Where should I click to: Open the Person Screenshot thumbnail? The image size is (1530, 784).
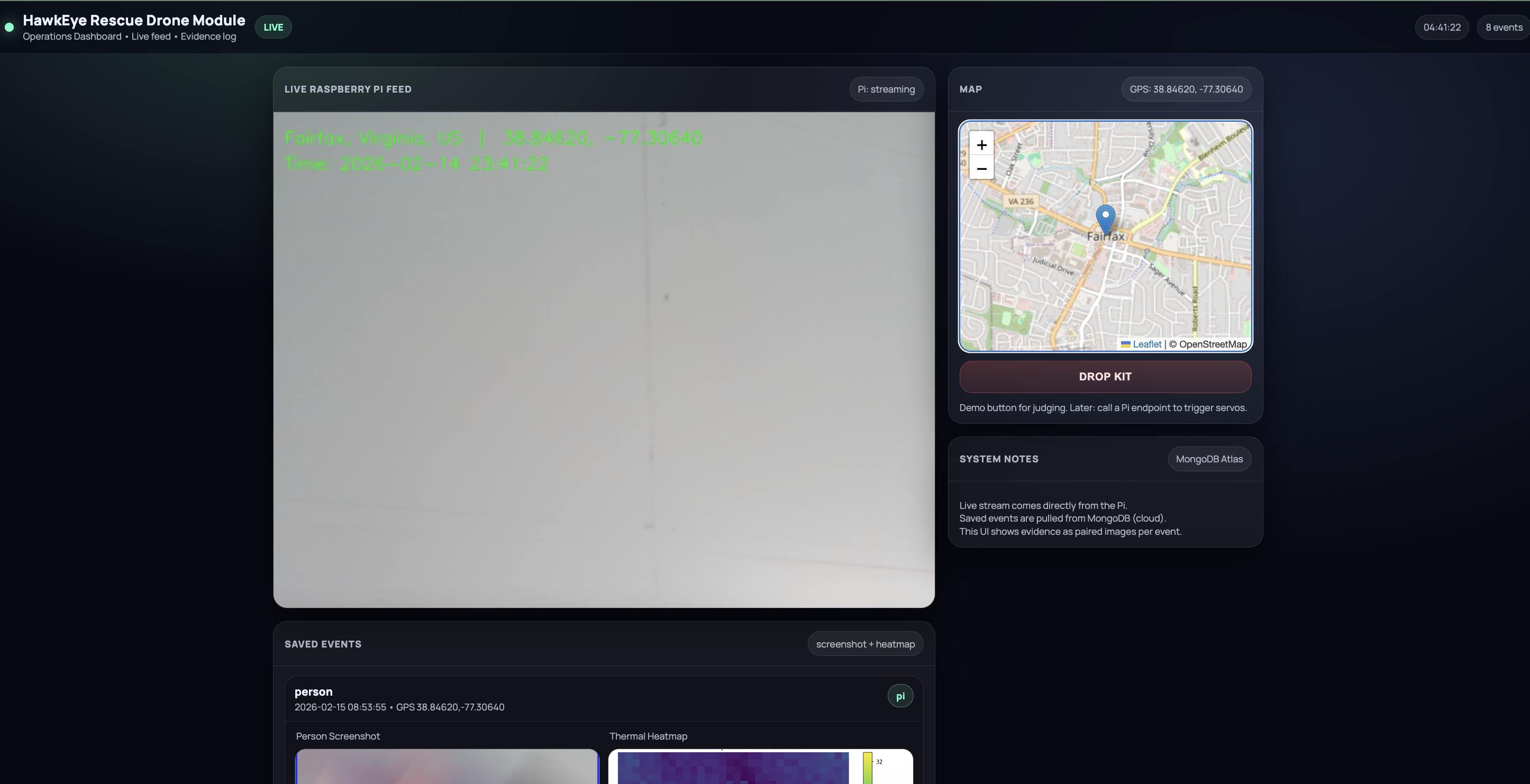(x=447, y=768)
